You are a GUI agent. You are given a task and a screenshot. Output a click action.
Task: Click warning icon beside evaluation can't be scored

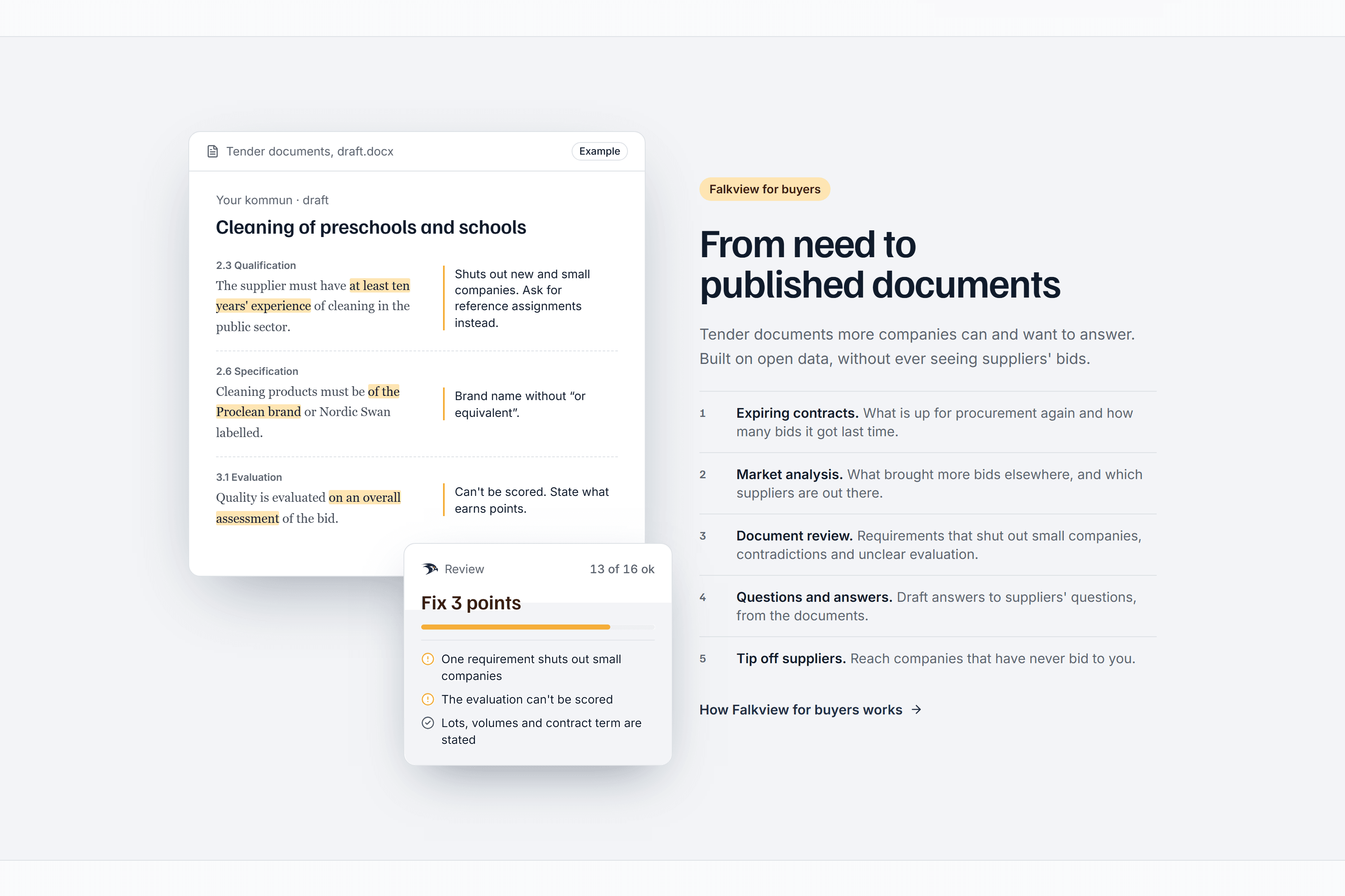click(427, 699)
